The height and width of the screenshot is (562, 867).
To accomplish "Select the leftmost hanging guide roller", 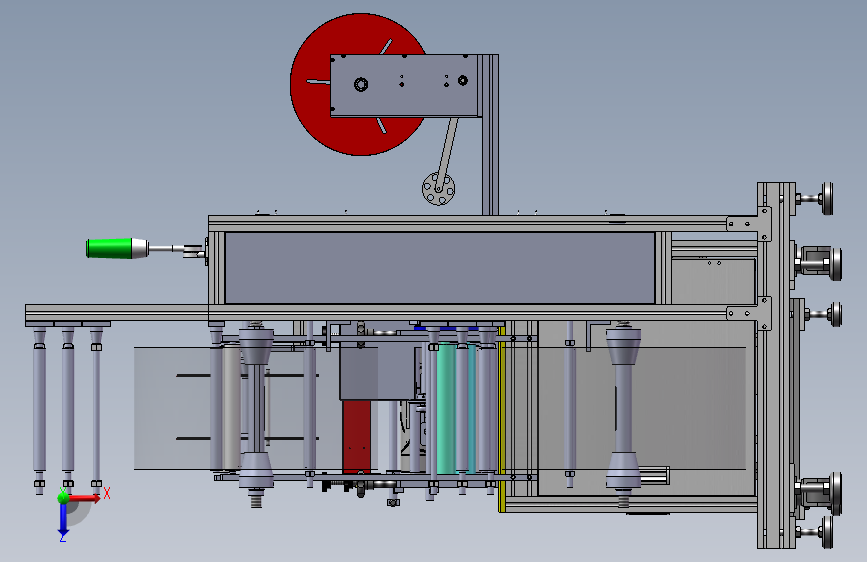I will [39, 410].
